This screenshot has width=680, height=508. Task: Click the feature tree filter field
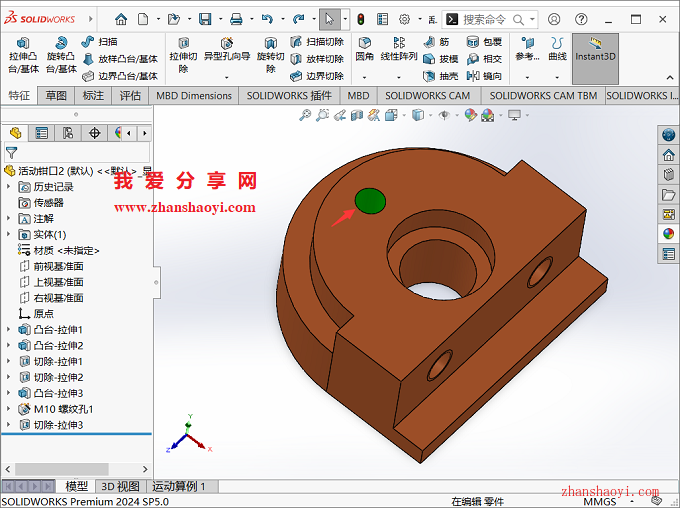(77, 153)
